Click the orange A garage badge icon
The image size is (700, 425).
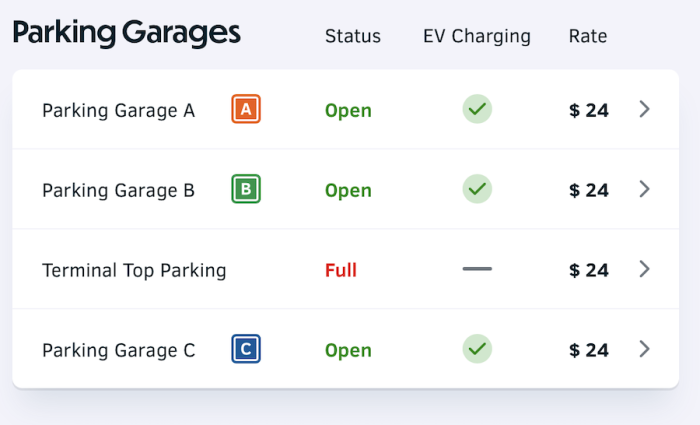click(x=246, y=109)
